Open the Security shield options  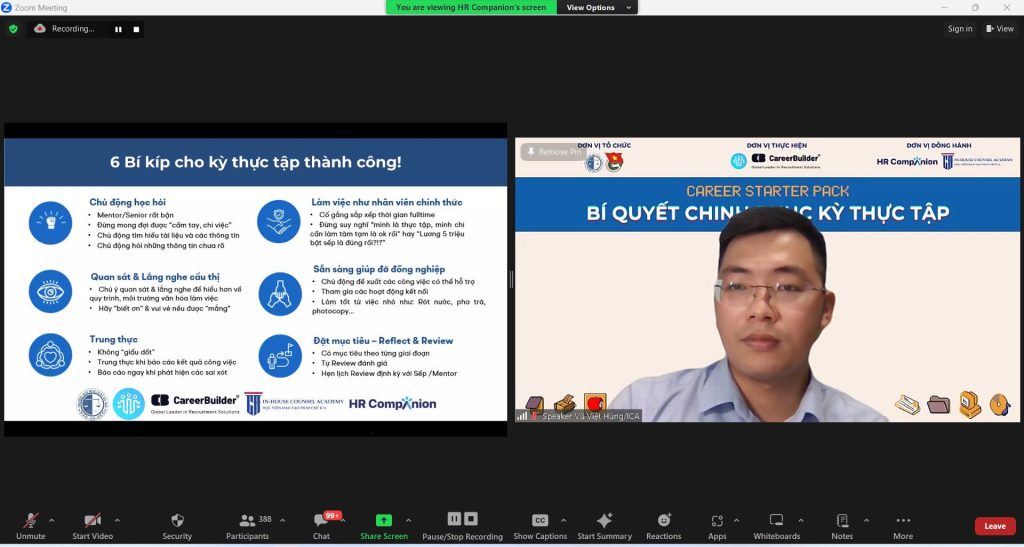click(177, 521)
